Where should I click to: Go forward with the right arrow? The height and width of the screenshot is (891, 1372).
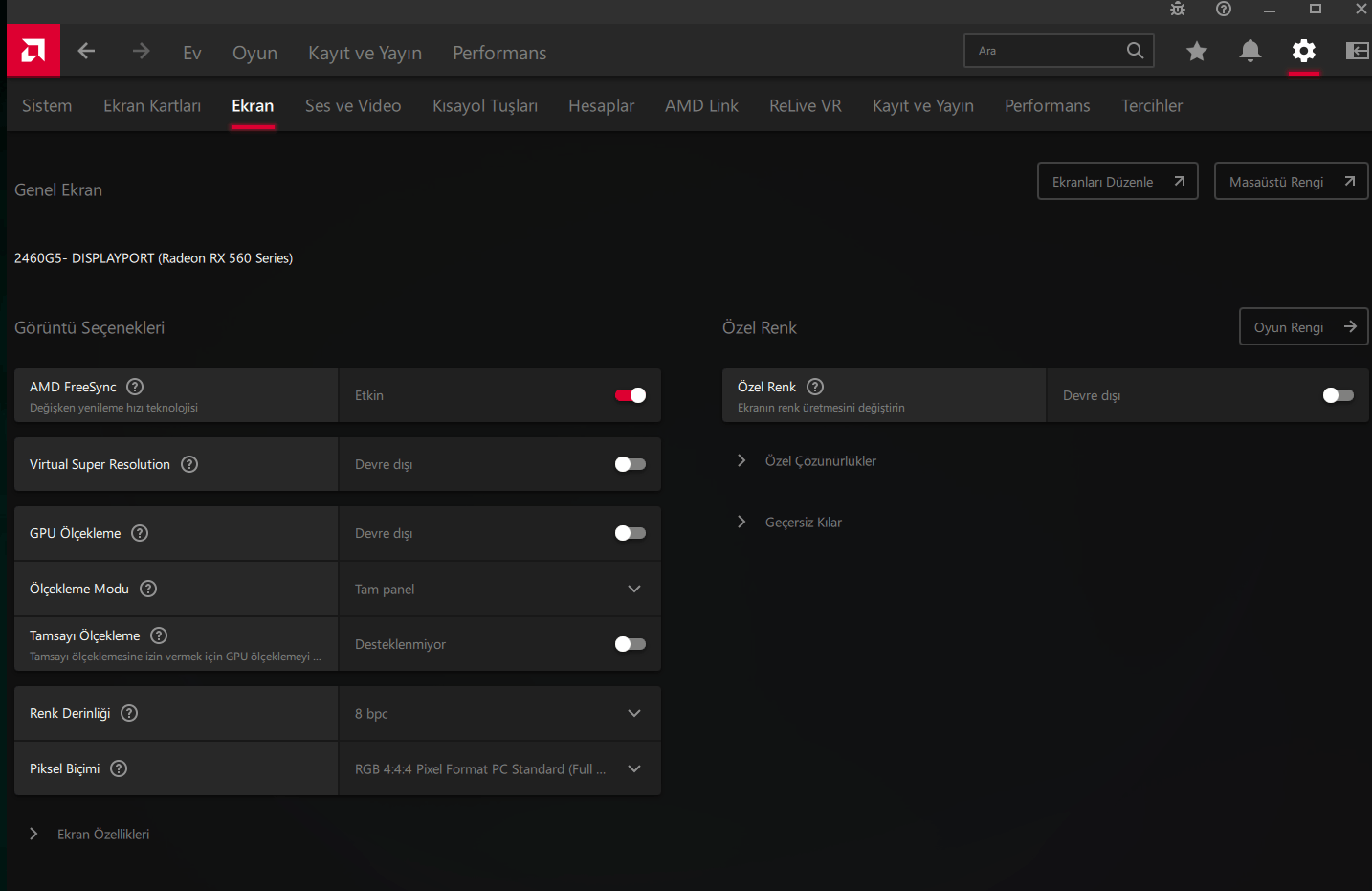[142, 51]
